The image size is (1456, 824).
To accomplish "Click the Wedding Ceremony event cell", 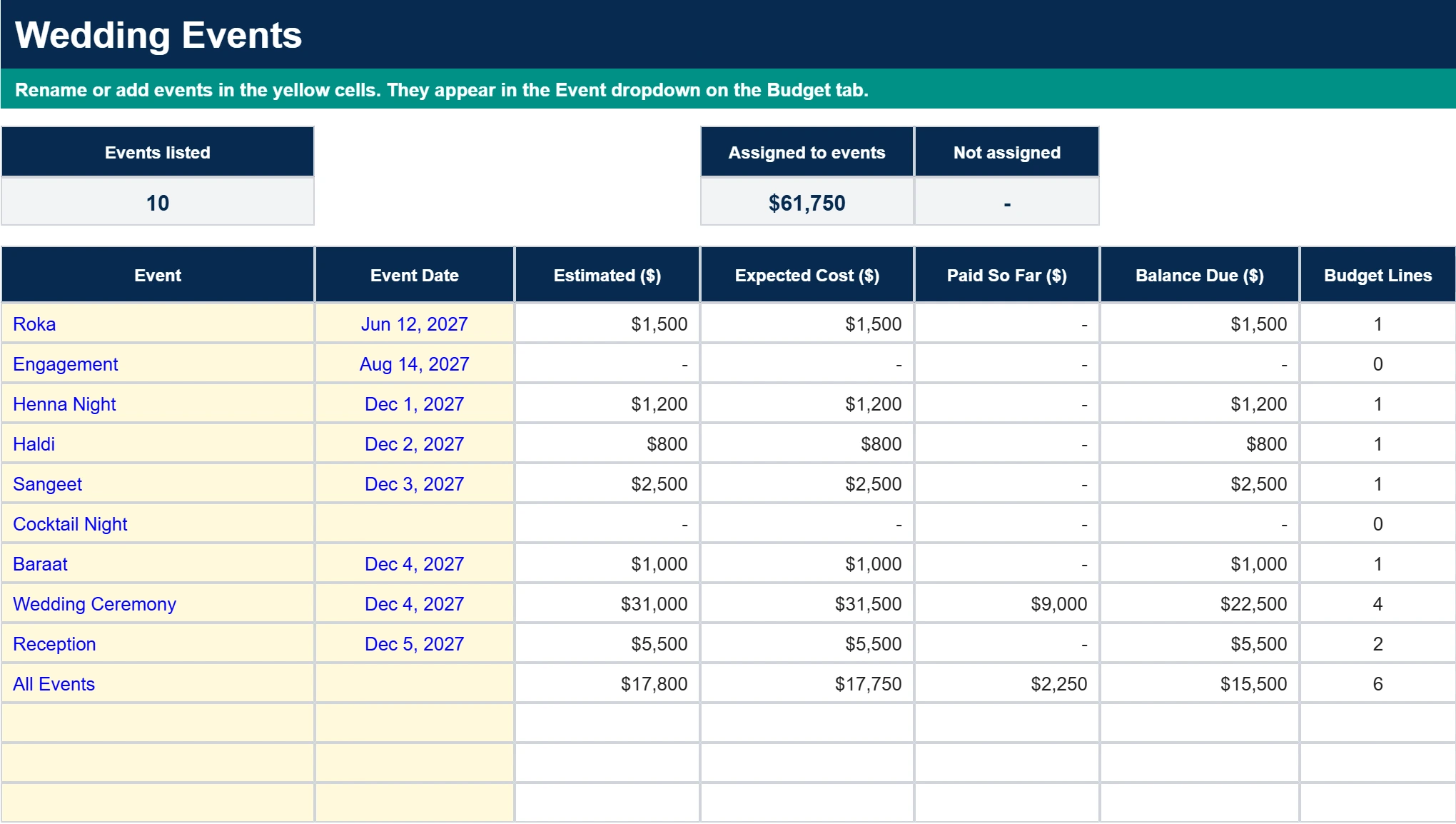I will tap(158, 604).
